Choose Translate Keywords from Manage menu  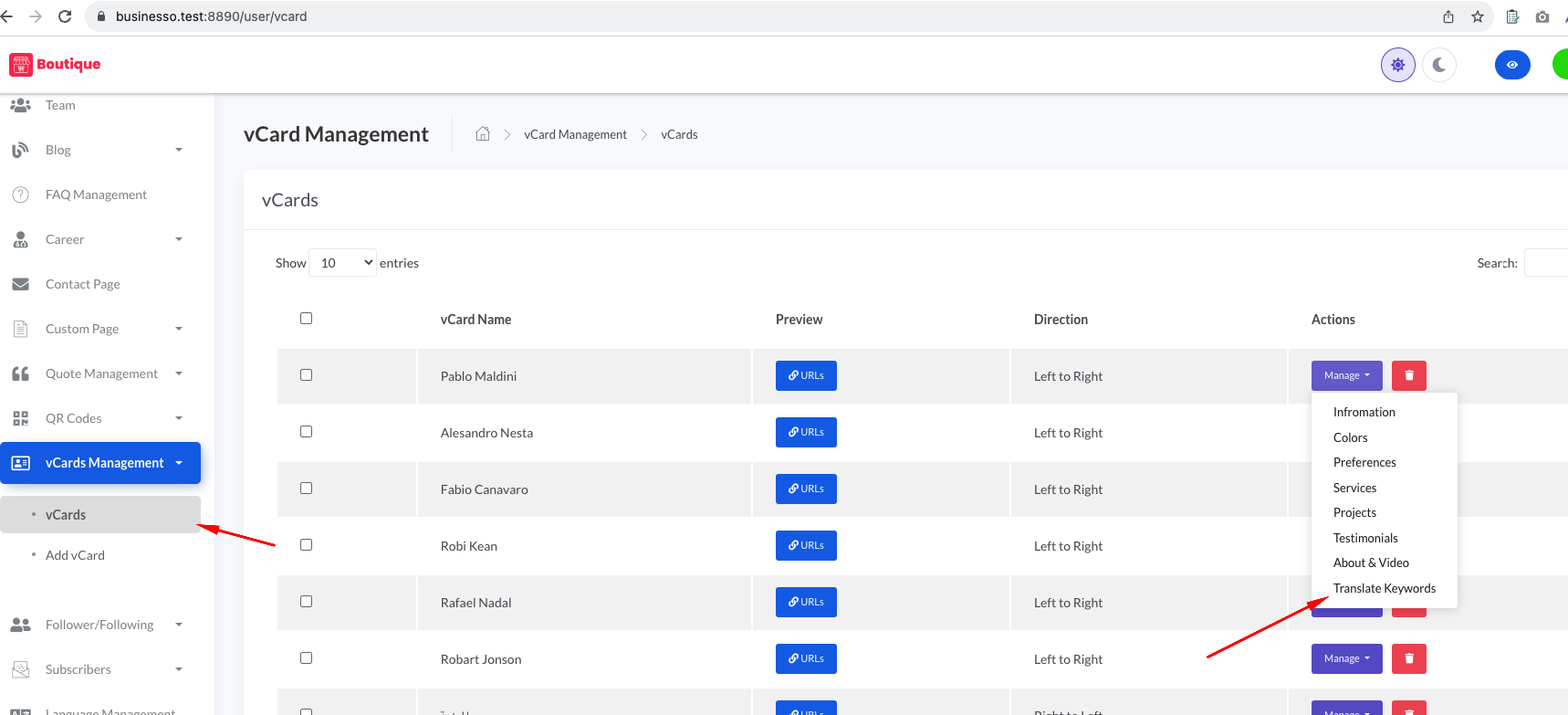1384,588
